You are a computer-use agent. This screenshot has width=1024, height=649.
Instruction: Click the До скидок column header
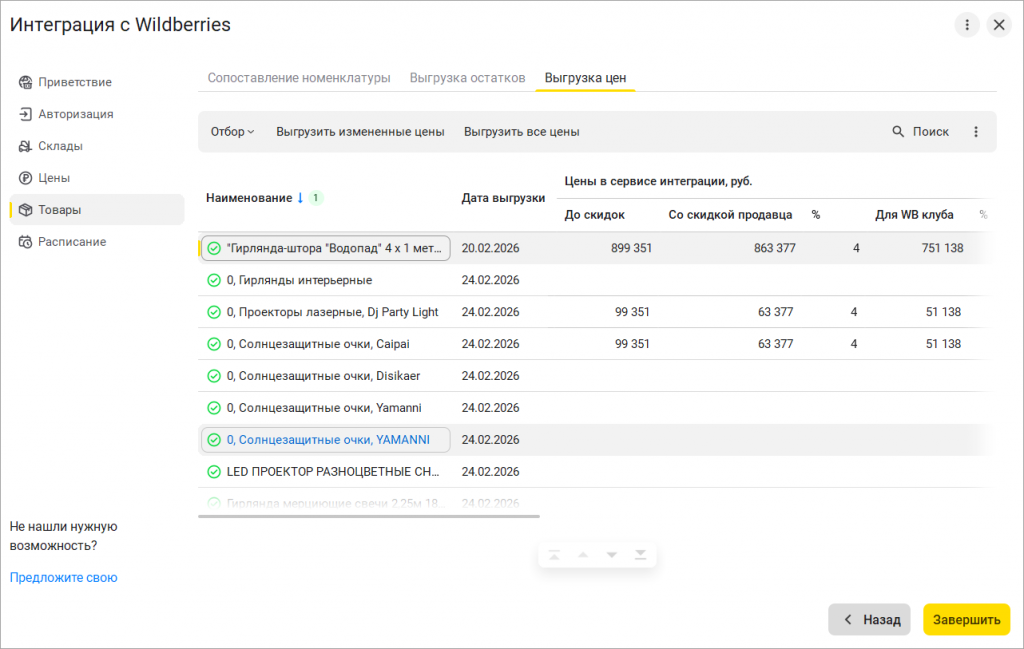tap(595, 215)
